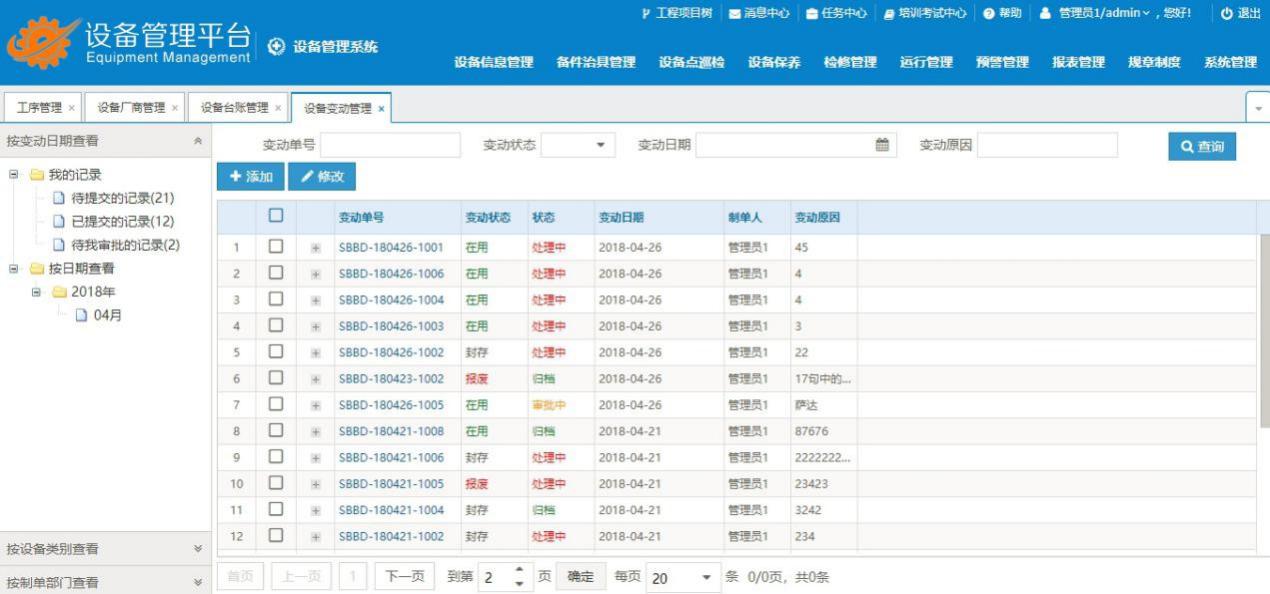Select checkbox for row SBBD-180423-1002

[276, 378]
